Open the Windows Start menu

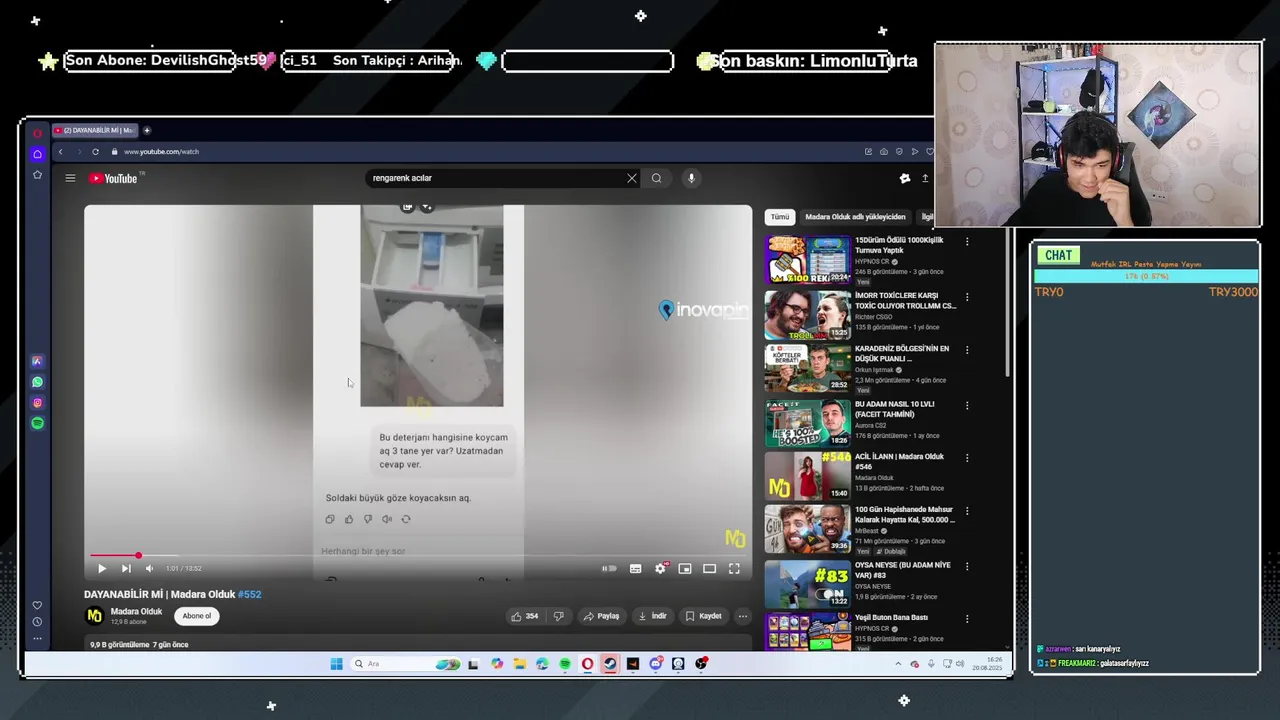point(336,664)
